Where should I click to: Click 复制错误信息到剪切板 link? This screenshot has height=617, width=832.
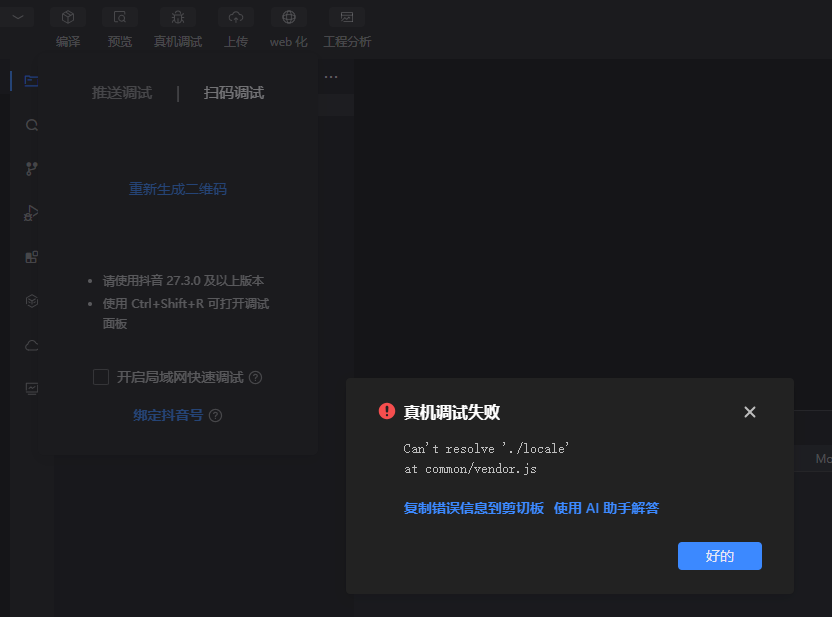[473, 508]
